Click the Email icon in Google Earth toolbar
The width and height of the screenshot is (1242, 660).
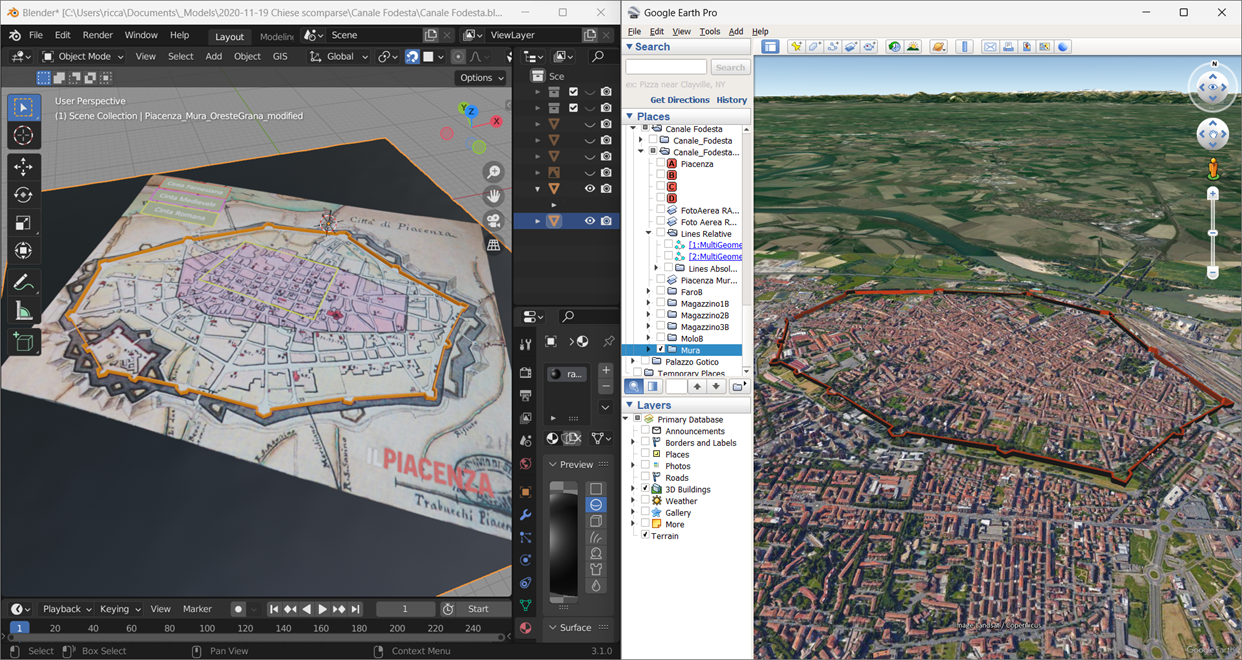(x=990, y=47)
